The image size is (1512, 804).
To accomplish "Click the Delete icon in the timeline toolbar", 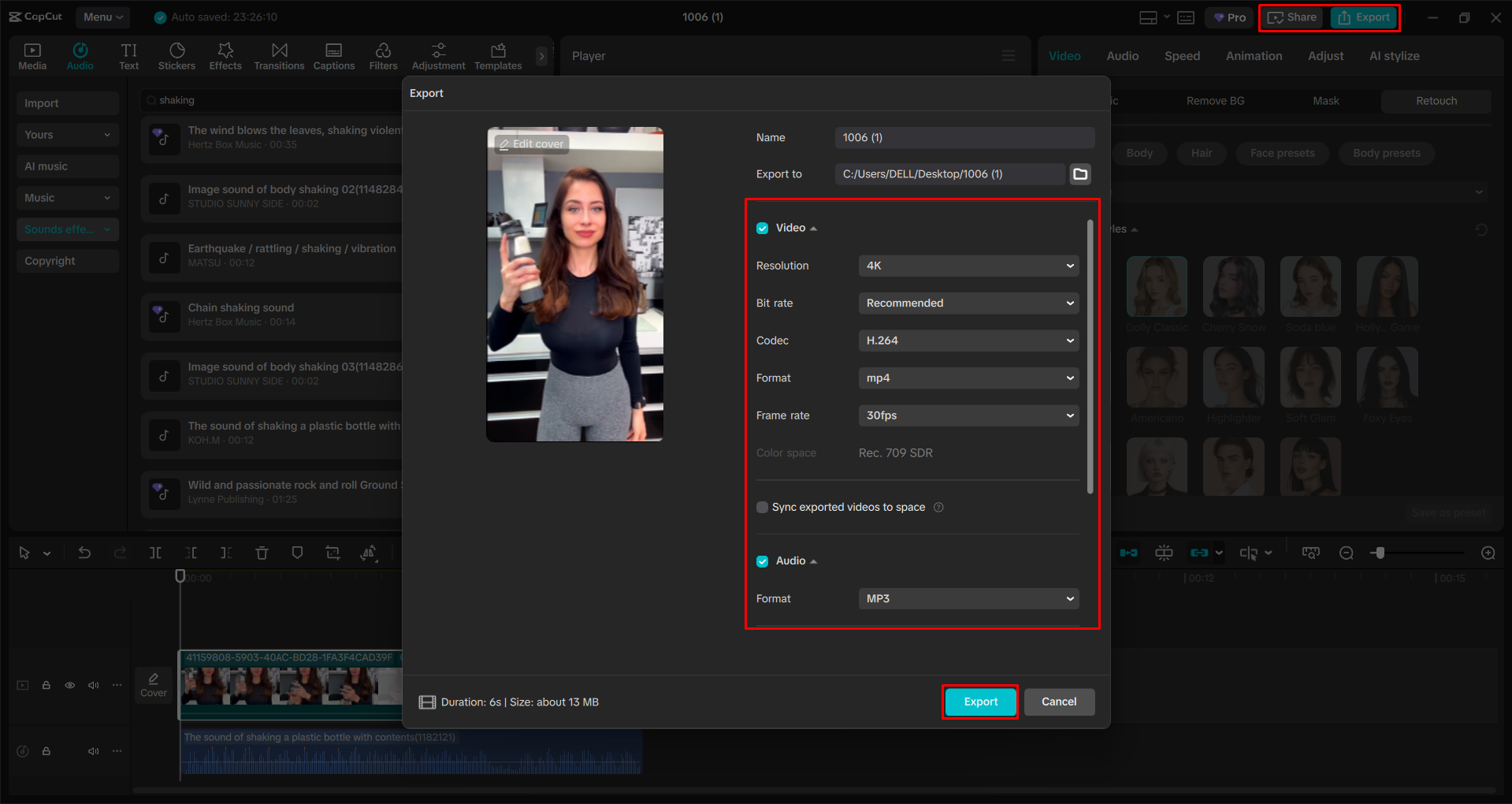I will [x=262, y=553].
